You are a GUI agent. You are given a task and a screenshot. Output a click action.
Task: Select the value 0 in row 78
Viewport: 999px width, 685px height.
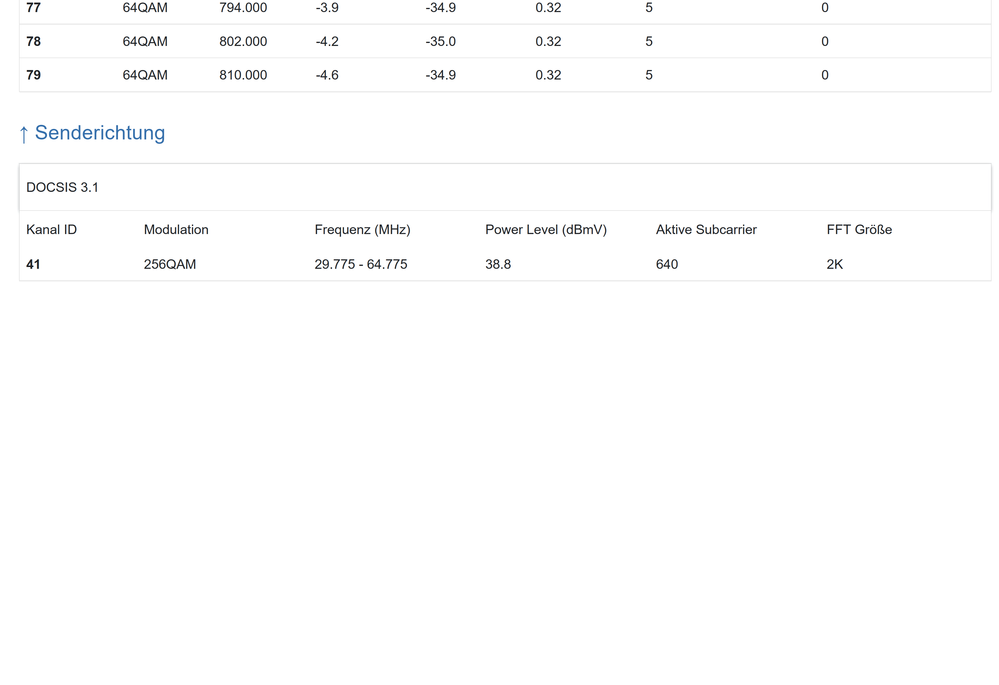pyautogui.click(x=824, y=41)
